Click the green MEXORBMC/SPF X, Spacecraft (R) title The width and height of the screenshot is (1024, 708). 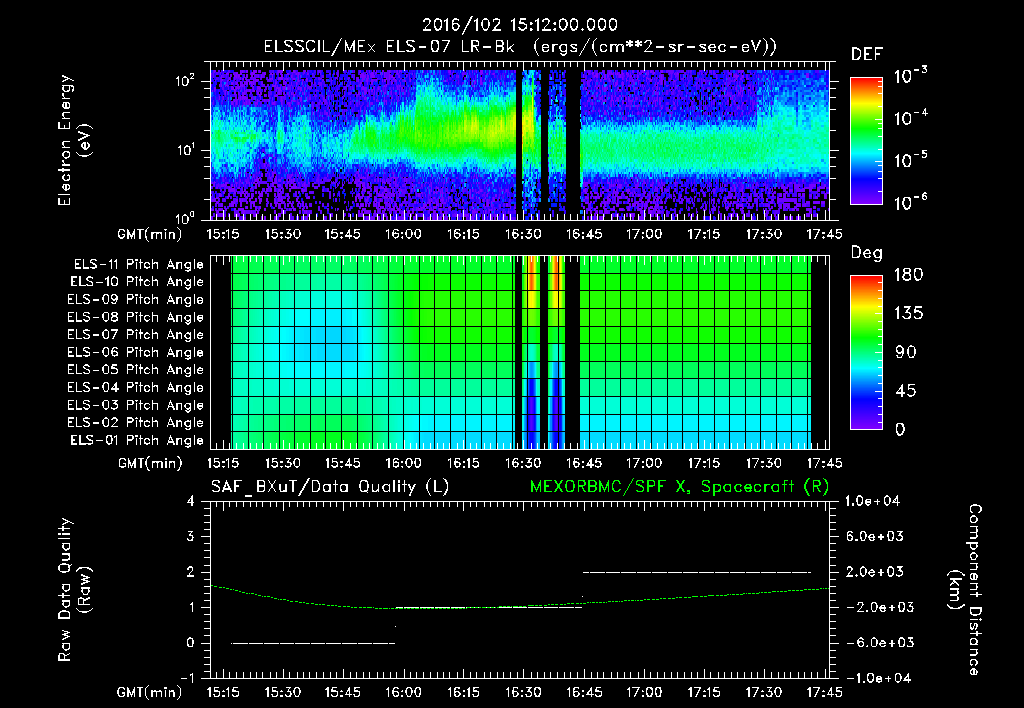(679, 487)
